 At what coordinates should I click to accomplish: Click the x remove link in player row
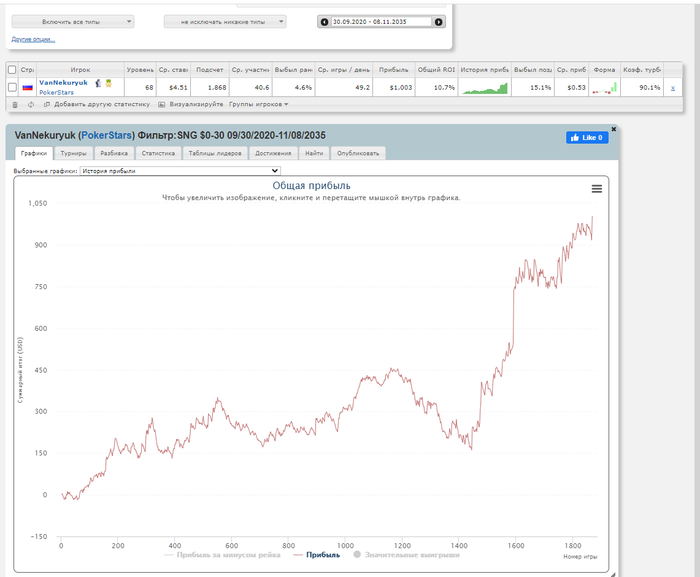(x=673, y=88)
